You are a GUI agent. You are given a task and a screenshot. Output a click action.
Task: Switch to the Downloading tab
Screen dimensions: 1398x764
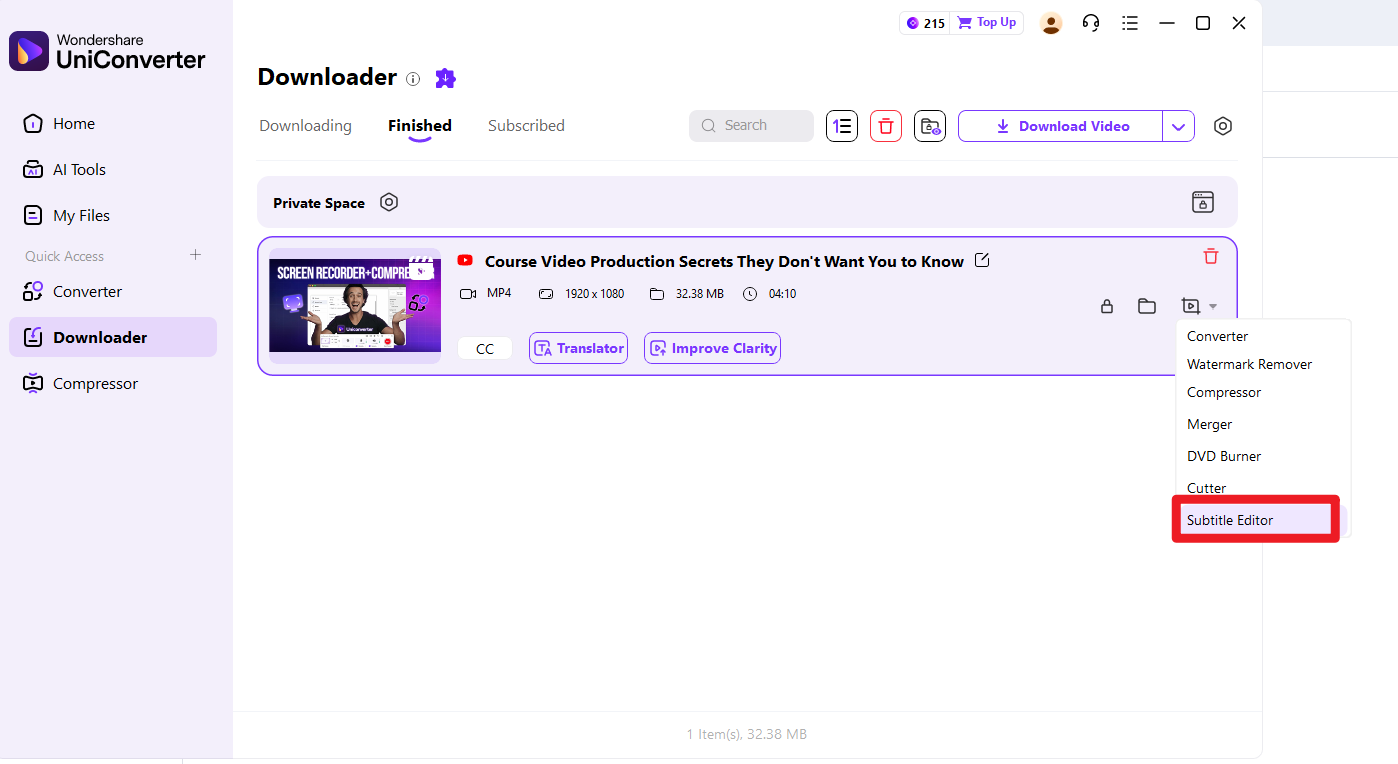[x=306, y=126]
